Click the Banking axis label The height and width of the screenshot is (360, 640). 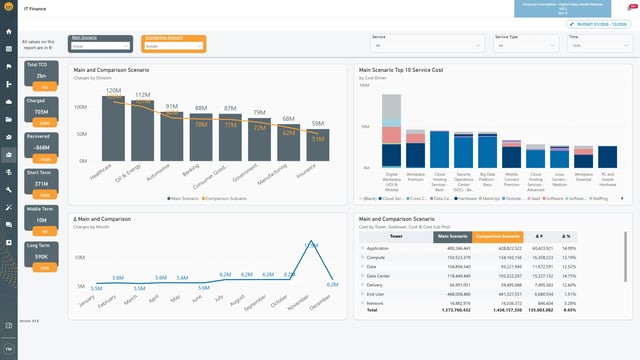point(191,170)
